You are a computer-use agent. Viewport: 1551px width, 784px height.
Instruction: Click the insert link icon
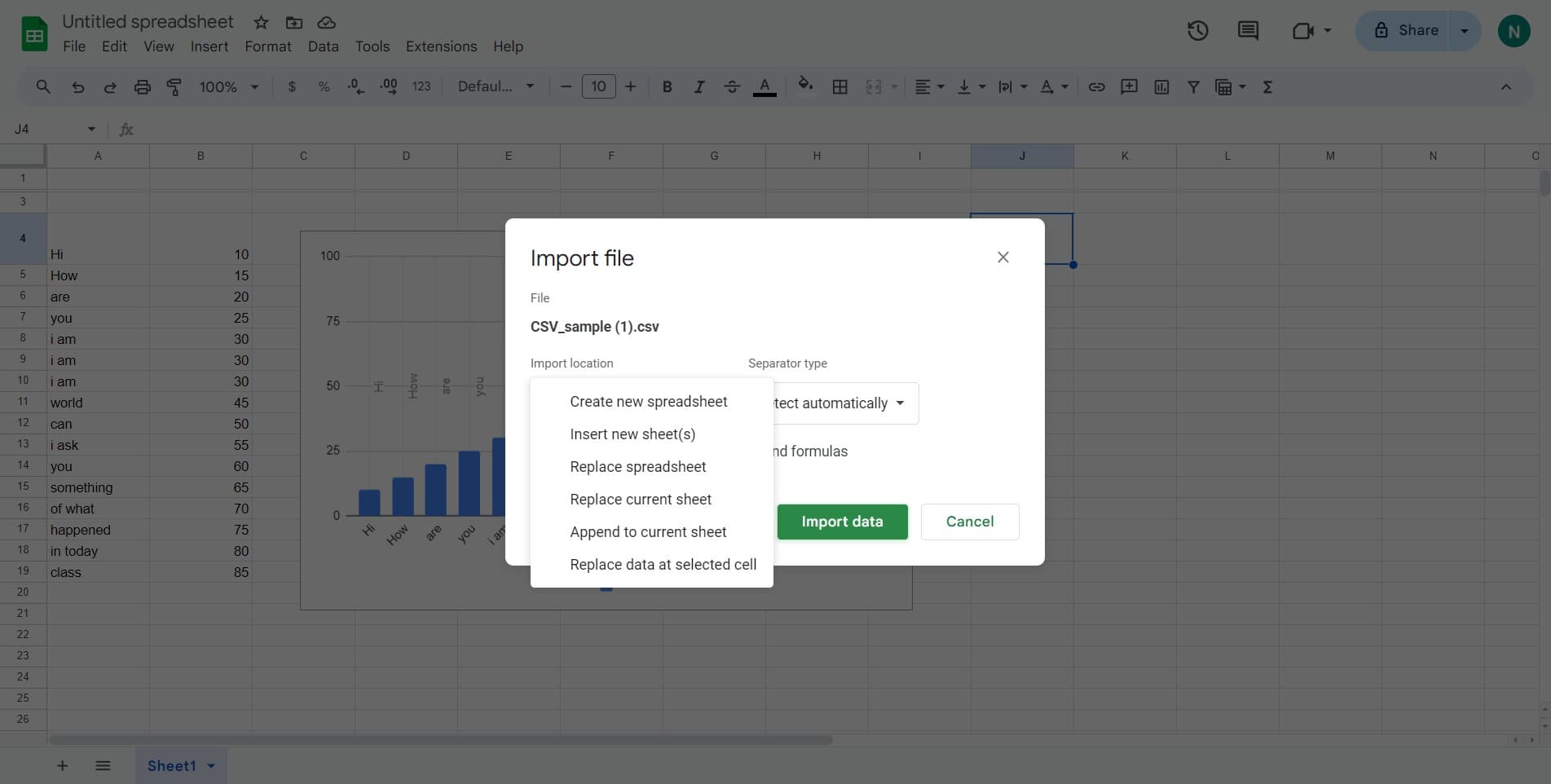(1096, 87)
